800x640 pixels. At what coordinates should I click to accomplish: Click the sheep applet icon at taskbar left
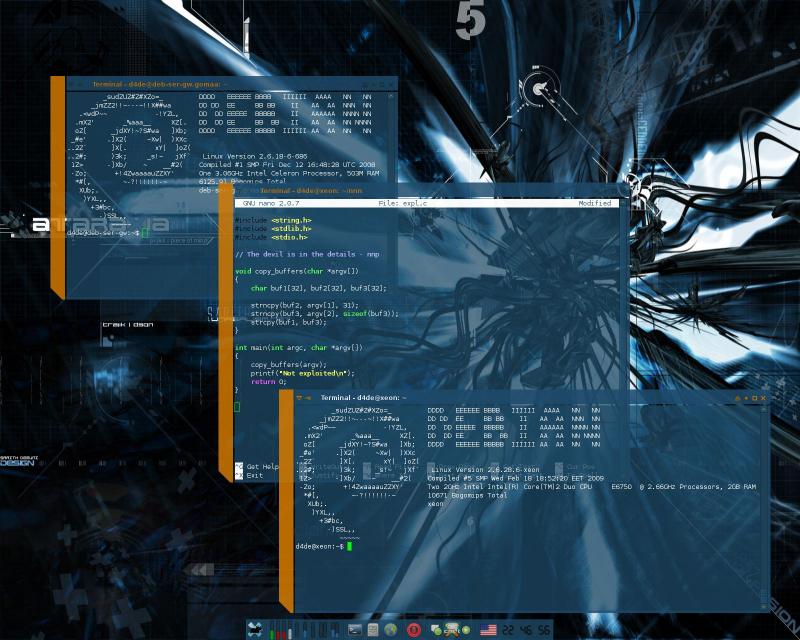(x=253, y=628)
